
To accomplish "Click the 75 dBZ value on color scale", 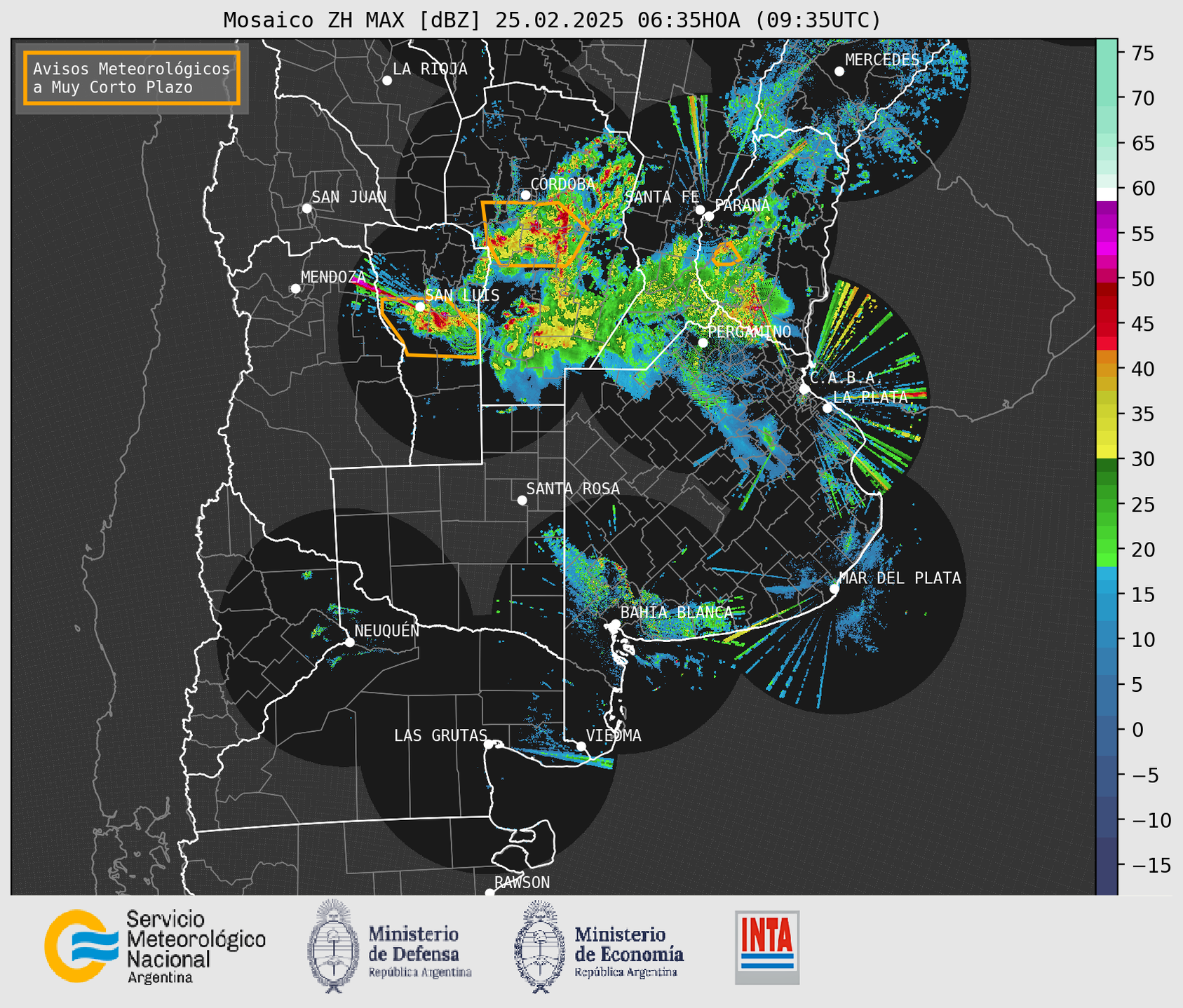I will click(x=1143, y=53).
